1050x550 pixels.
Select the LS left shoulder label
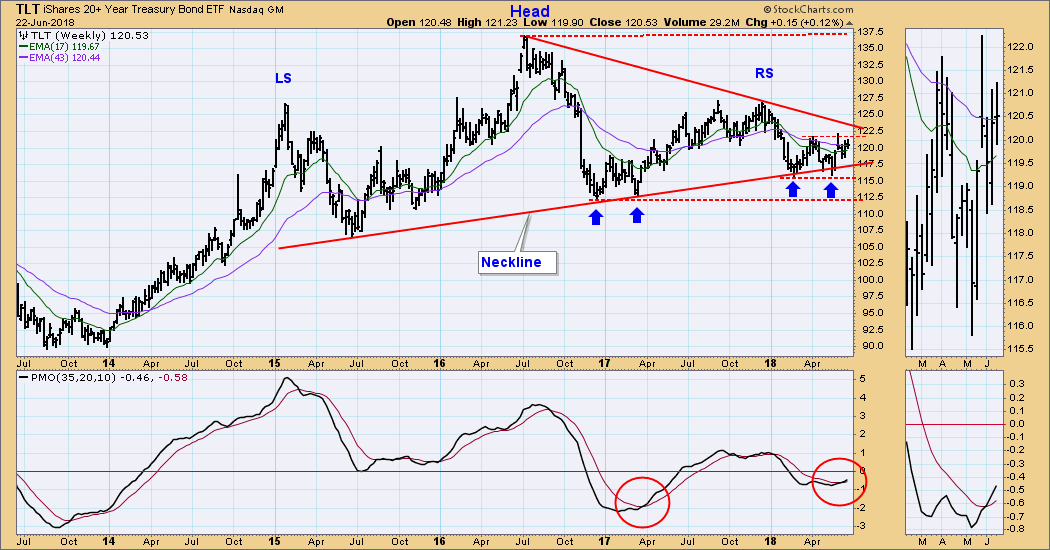point(285,77)
